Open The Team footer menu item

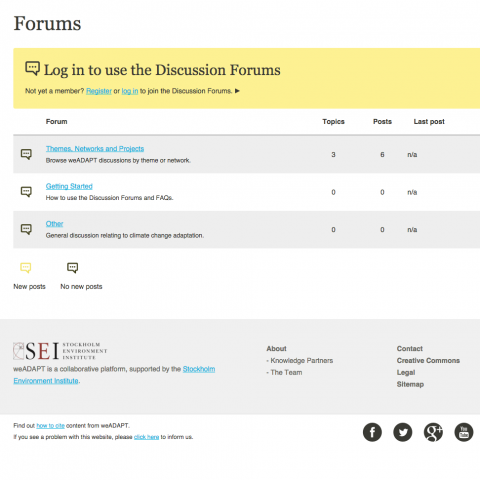click(284, 373)
